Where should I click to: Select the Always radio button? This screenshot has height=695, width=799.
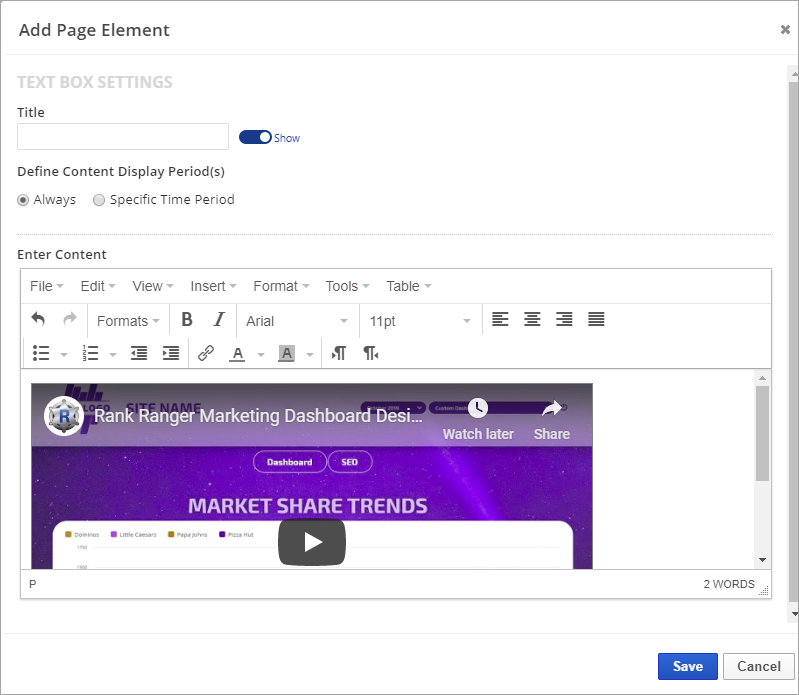[24, 200]
